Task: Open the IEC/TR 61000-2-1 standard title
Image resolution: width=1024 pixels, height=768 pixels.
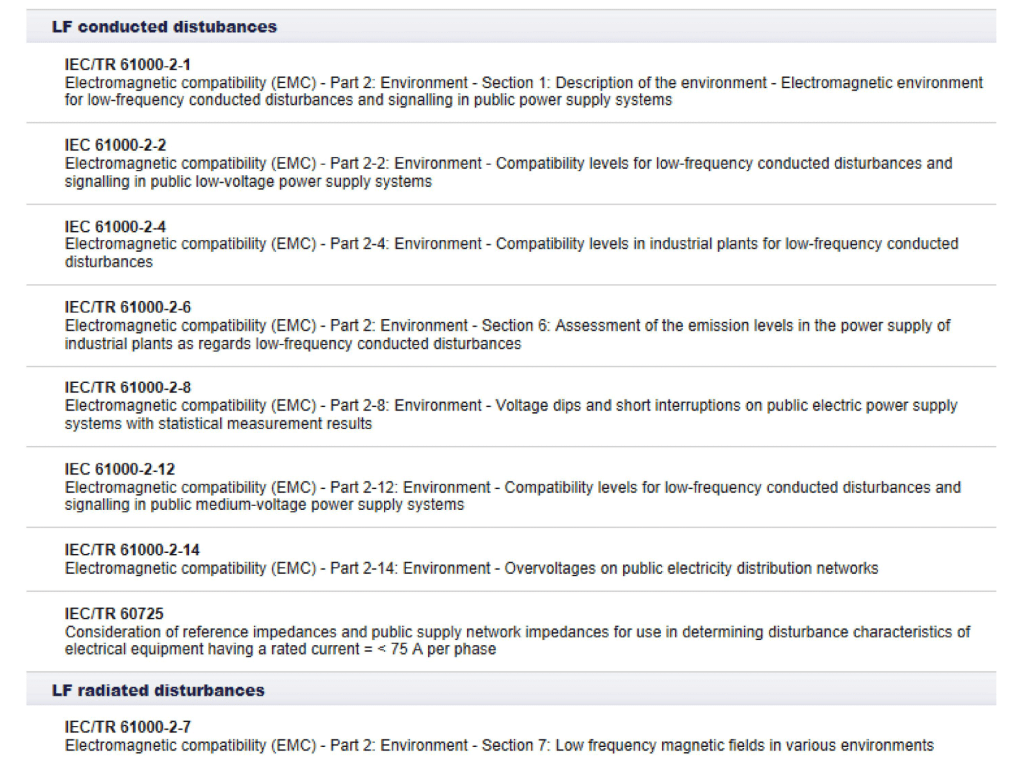Action: click(x=128, y=65)
